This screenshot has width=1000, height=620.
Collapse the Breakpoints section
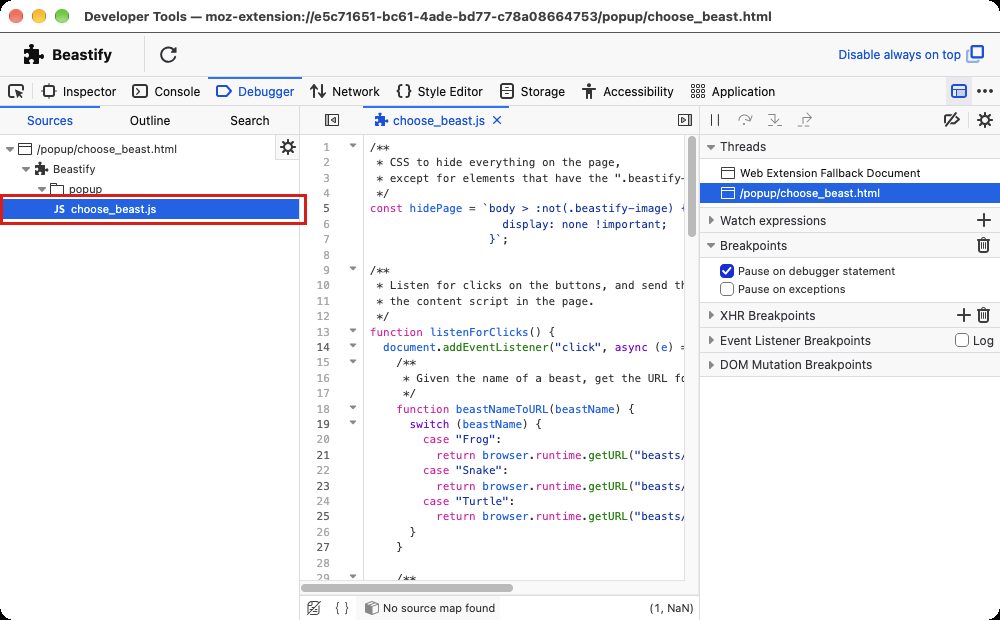click(x=711, y=246)
